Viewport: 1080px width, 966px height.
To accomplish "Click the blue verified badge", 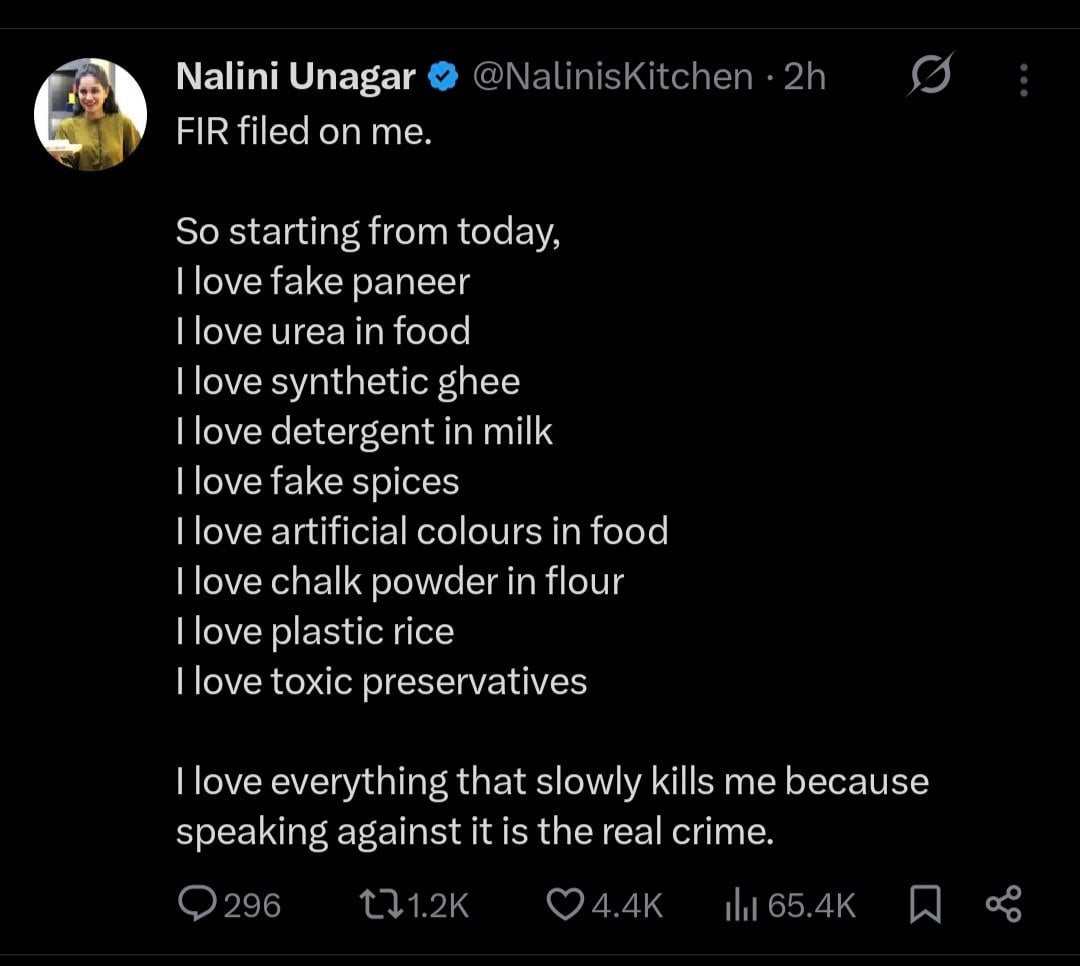I will pyautogui.click(x=443, y=77).
